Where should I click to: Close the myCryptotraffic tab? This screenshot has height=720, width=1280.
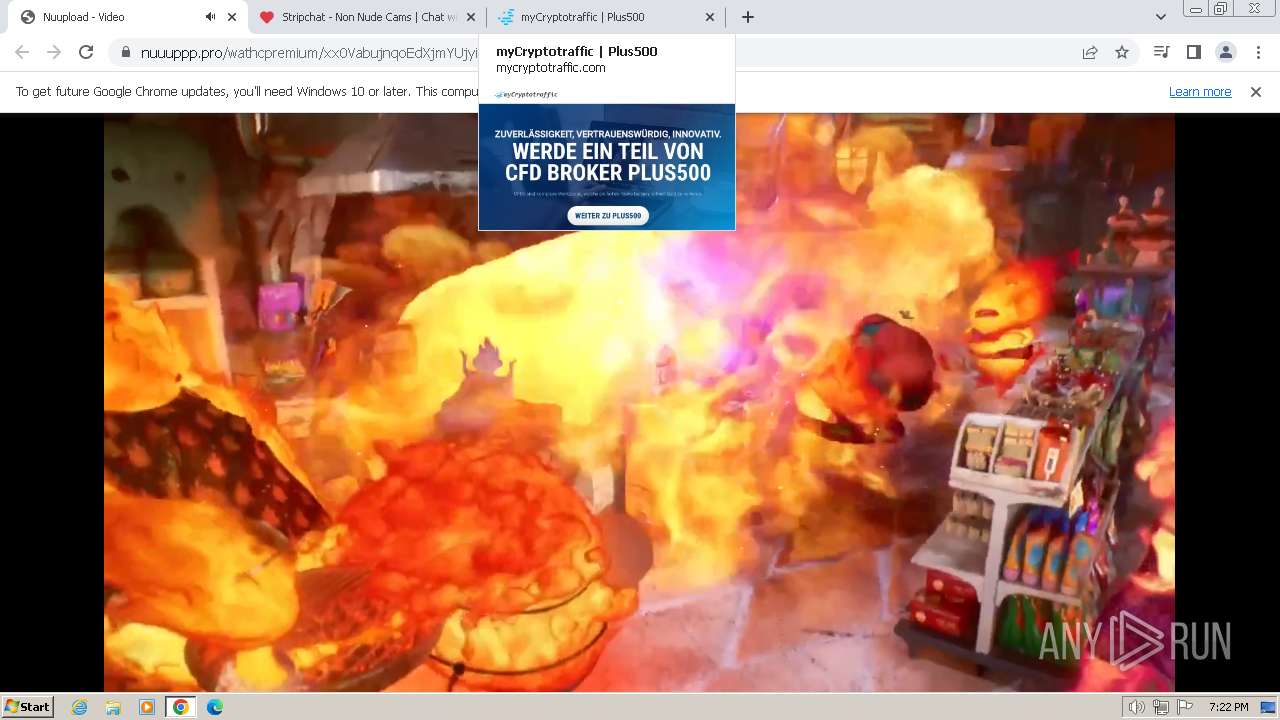(710, 17)
